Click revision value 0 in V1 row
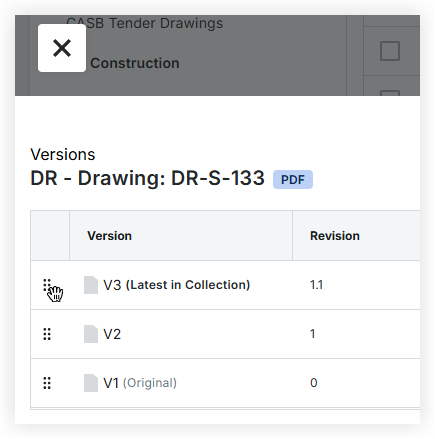 pos(314,383)
